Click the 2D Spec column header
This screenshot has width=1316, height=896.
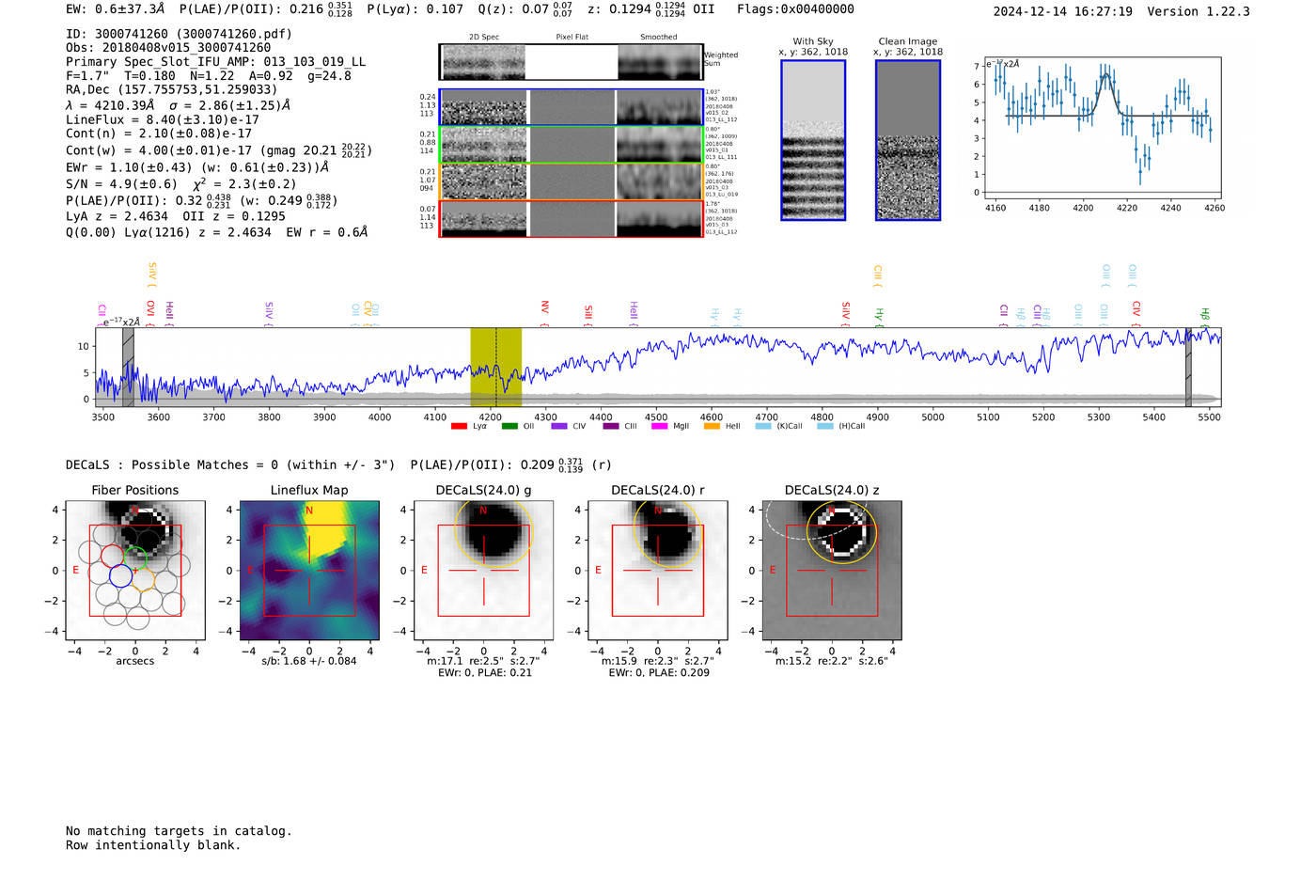[x=484, y=38]
